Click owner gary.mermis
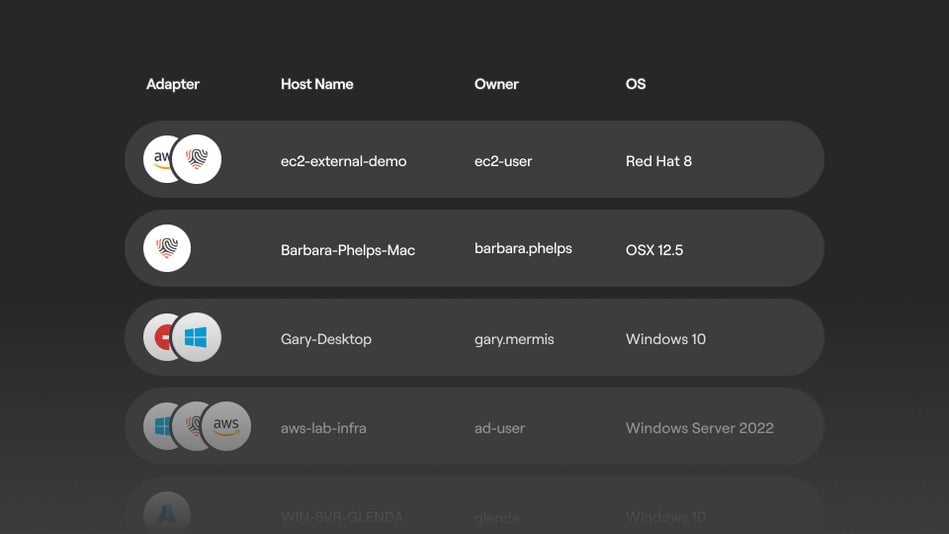This screenshot has width=949, height=534. (x=514, y=339)
